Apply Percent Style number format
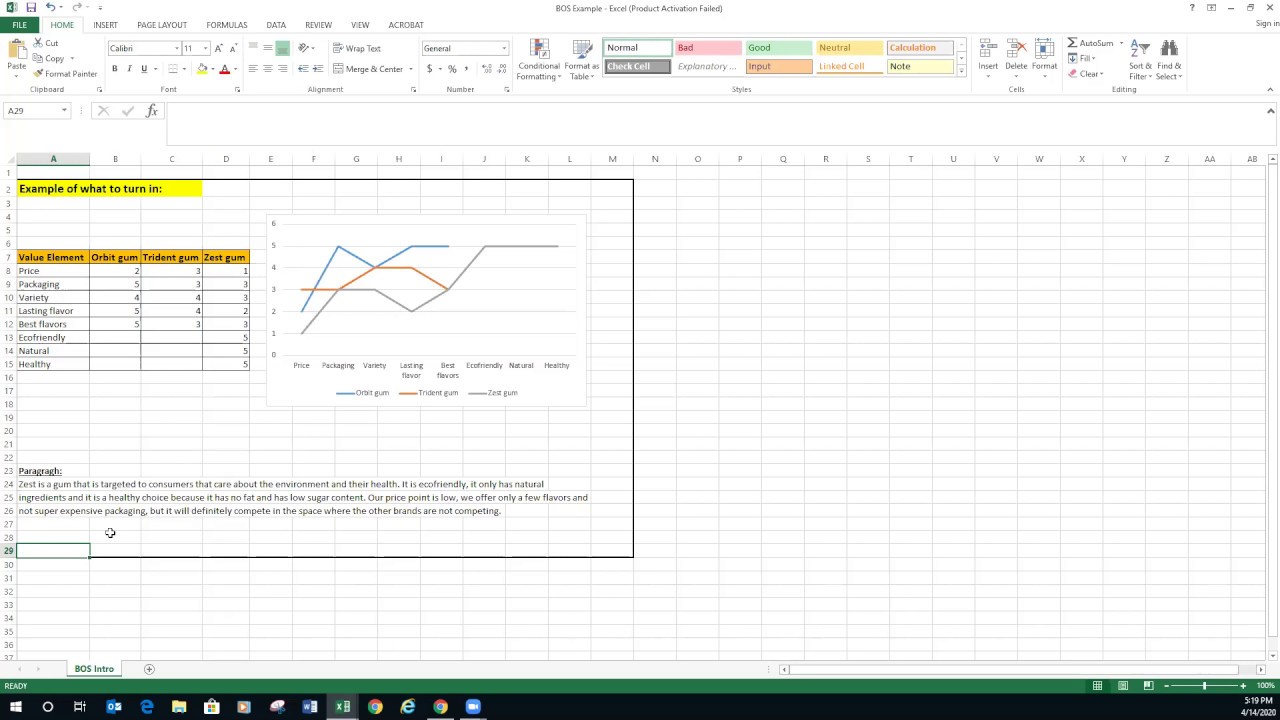The height and width of the screenshot is (720, 1280). 452,69
